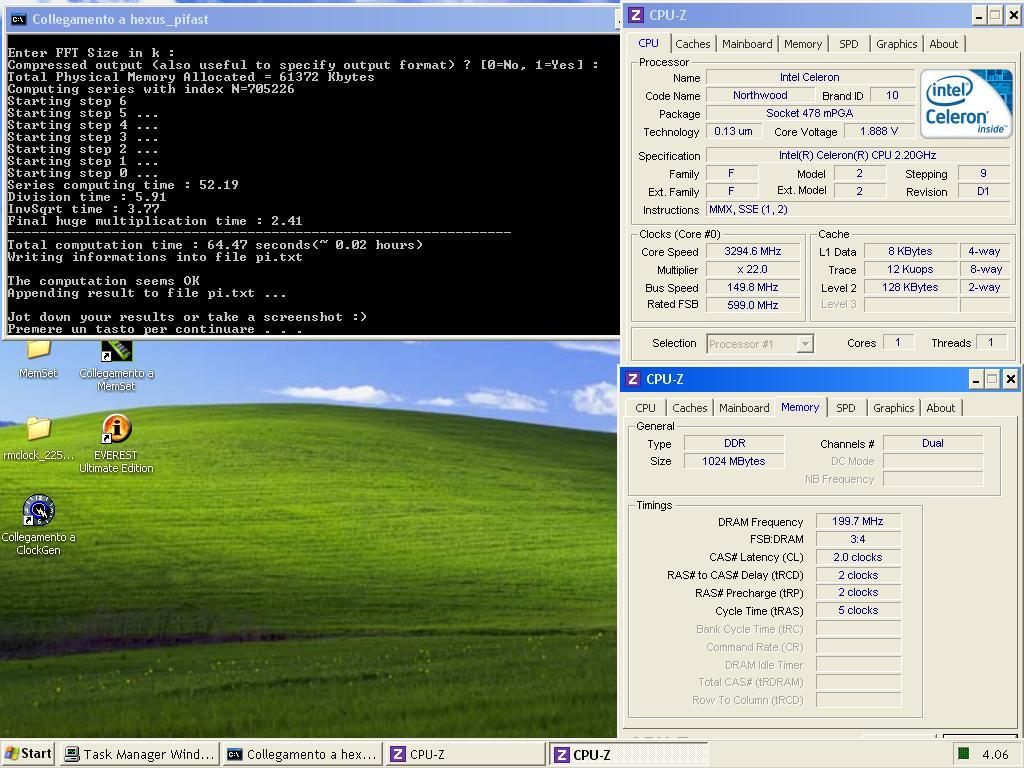Click the L1 Data 8 KBytes field
The width and height of the screenshot is (1024, 768).
(910, 251)
